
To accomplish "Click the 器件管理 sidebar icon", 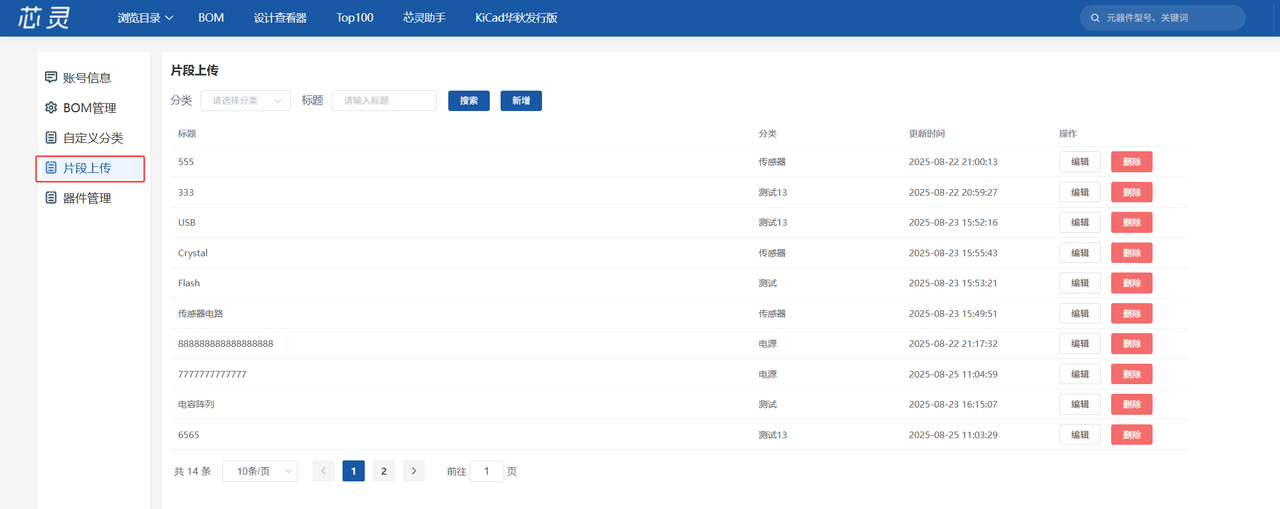I will pos(51,198).
